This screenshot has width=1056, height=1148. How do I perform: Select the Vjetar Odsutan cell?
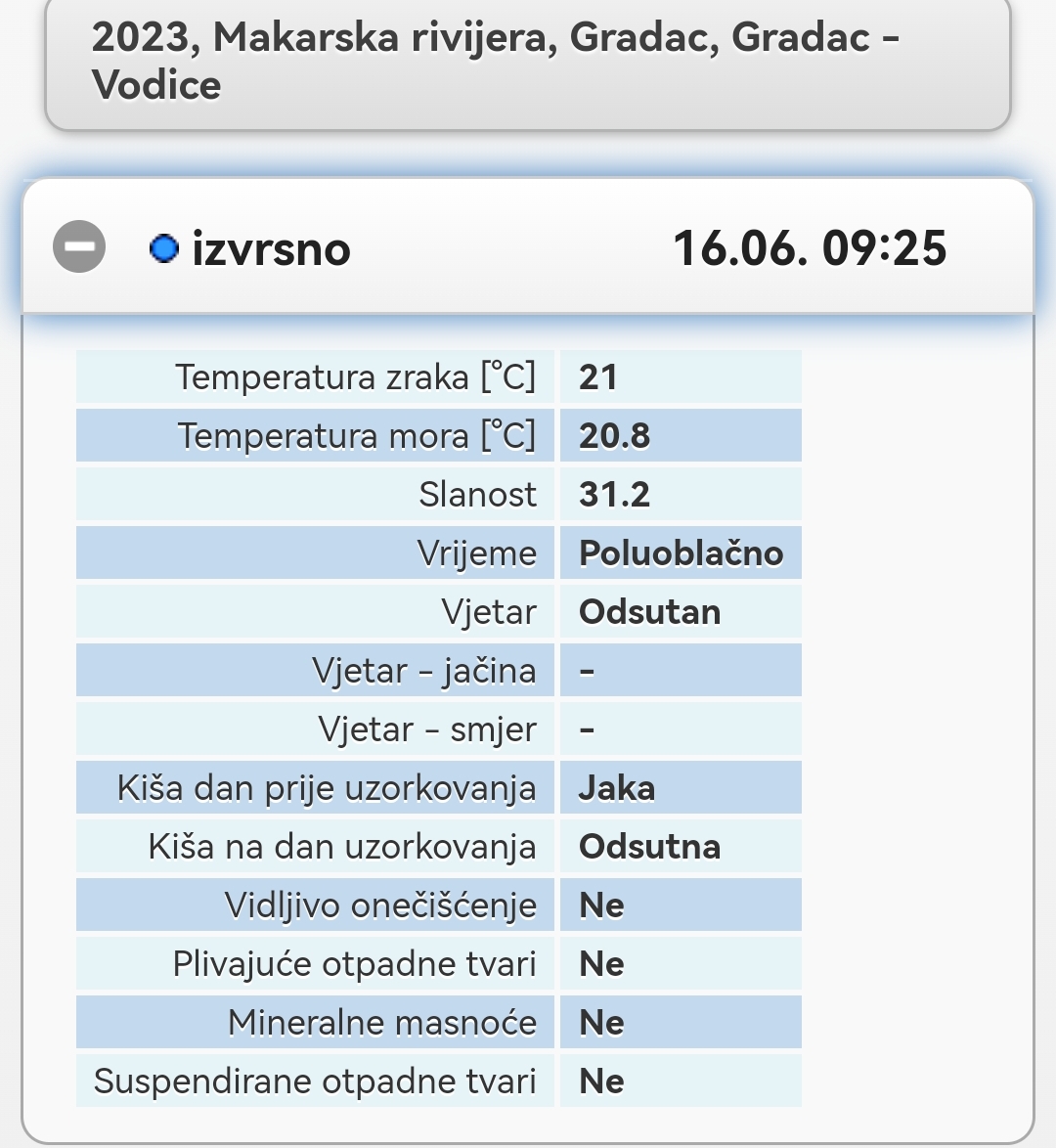click(x=682, y=611)
